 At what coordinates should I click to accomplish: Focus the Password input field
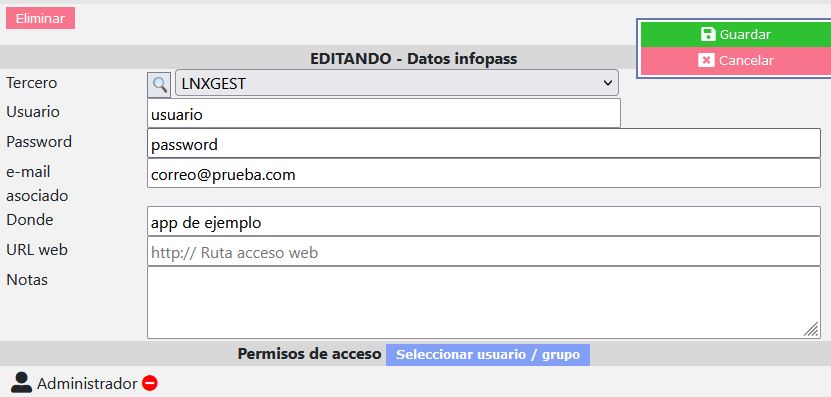tap(484, 143)
